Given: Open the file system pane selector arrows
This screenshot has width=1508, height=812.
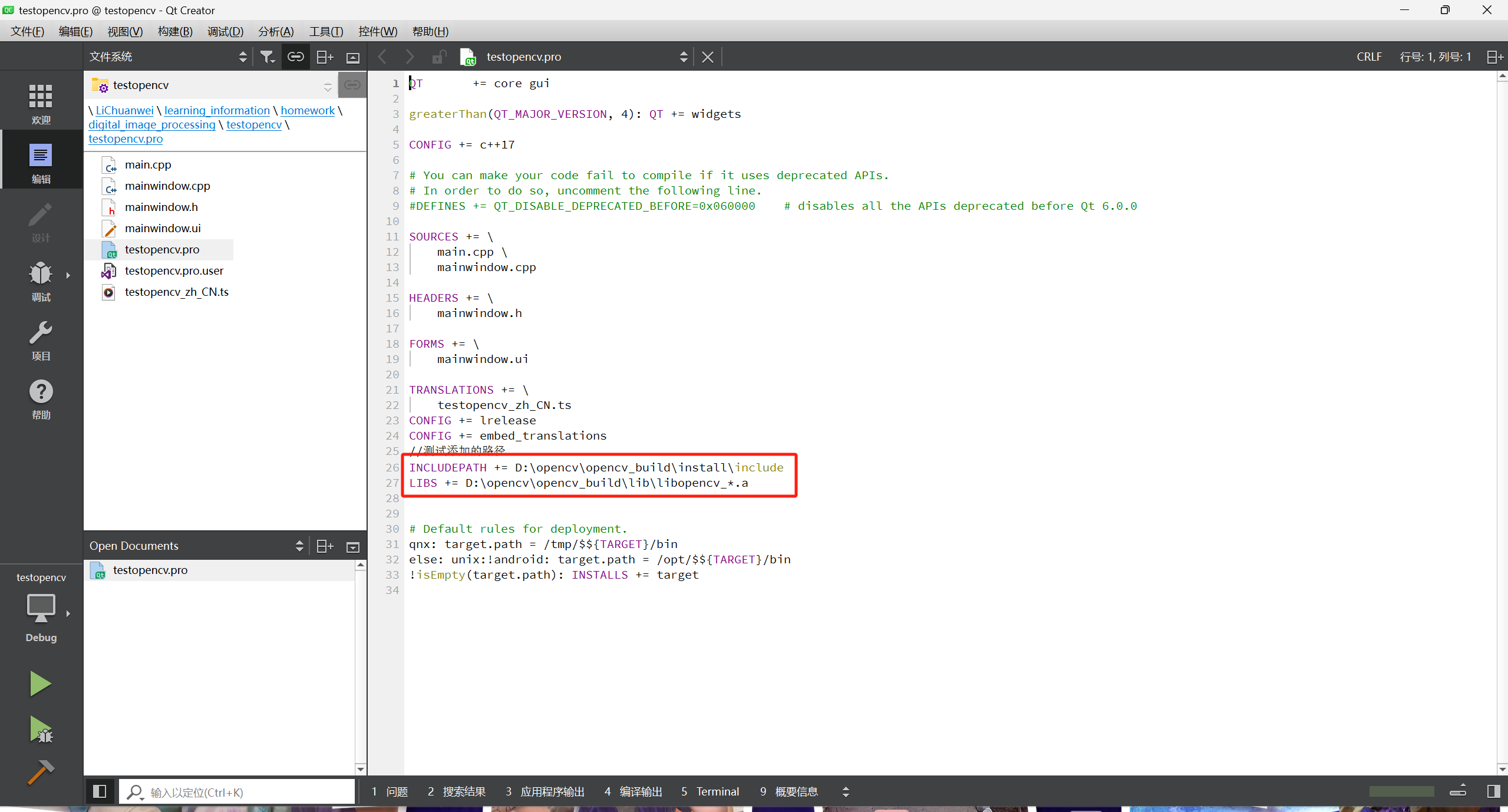Looking at the screenshot, I should click(242, 56).
